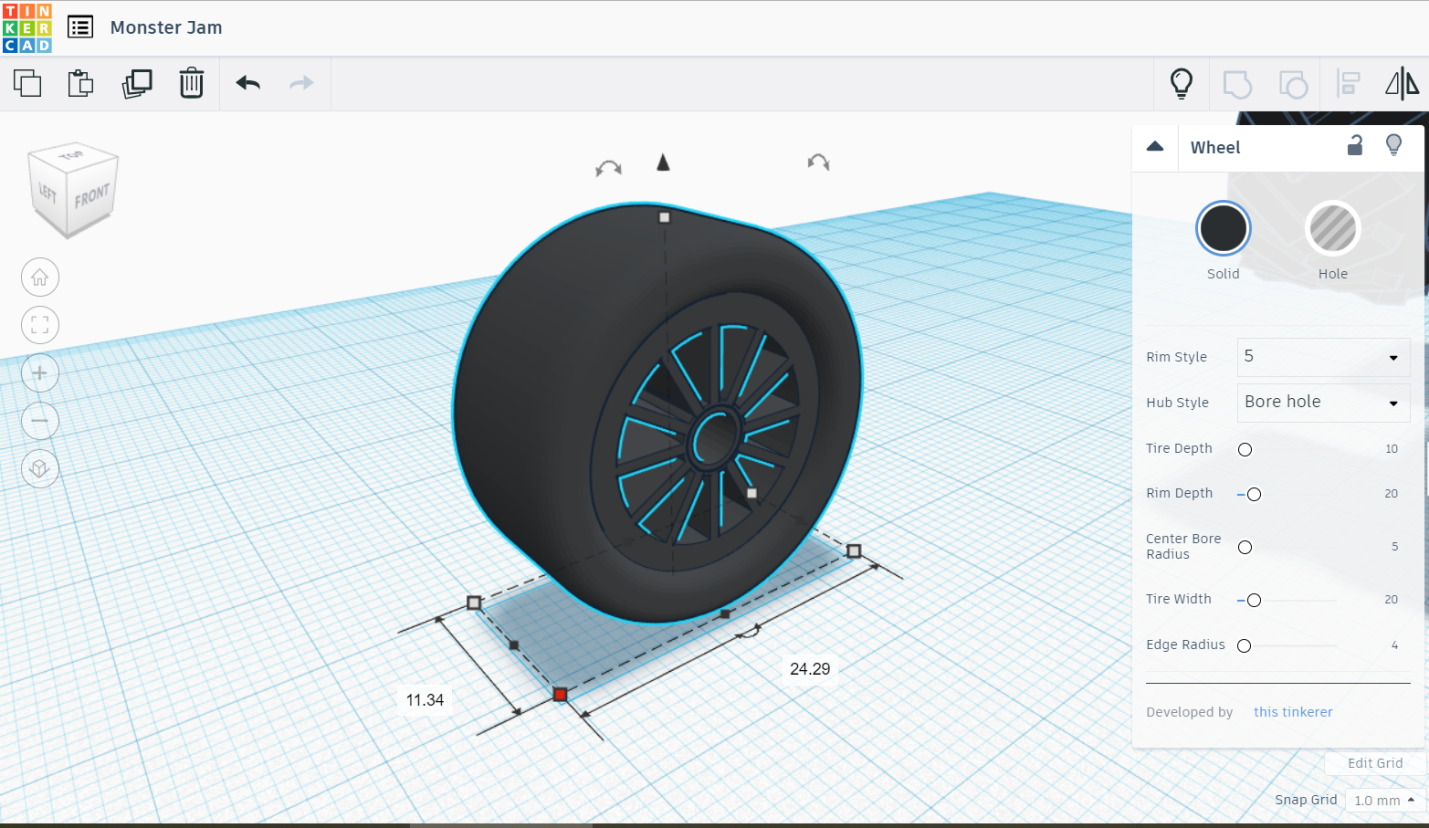Open the Hub Style dropdown
Viewport: 1429px width, 828px height.
1323,402
